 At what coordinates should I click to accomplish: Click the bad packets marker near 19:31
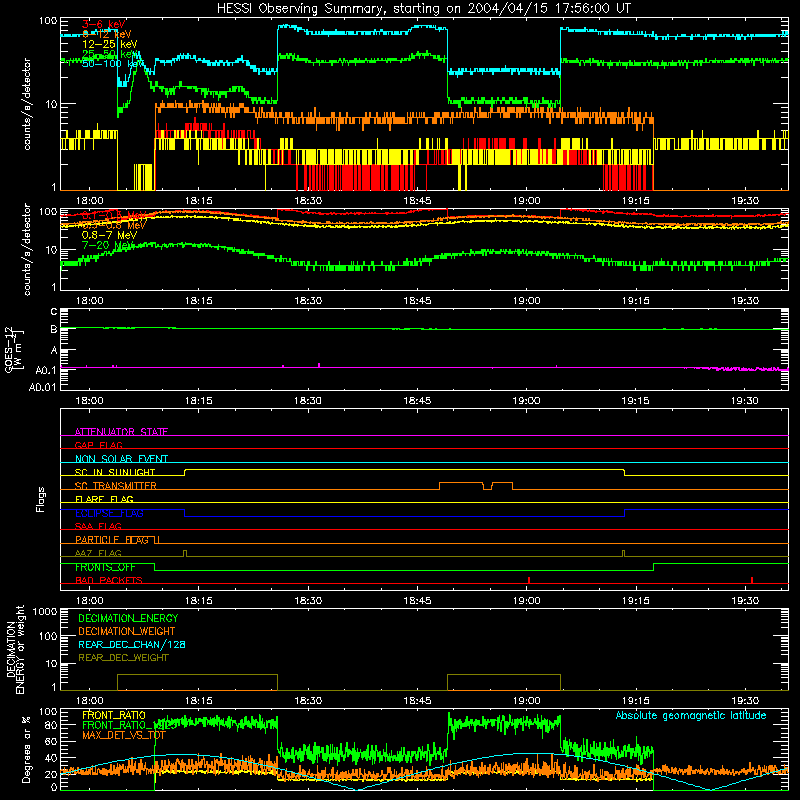tap(752, 580)
